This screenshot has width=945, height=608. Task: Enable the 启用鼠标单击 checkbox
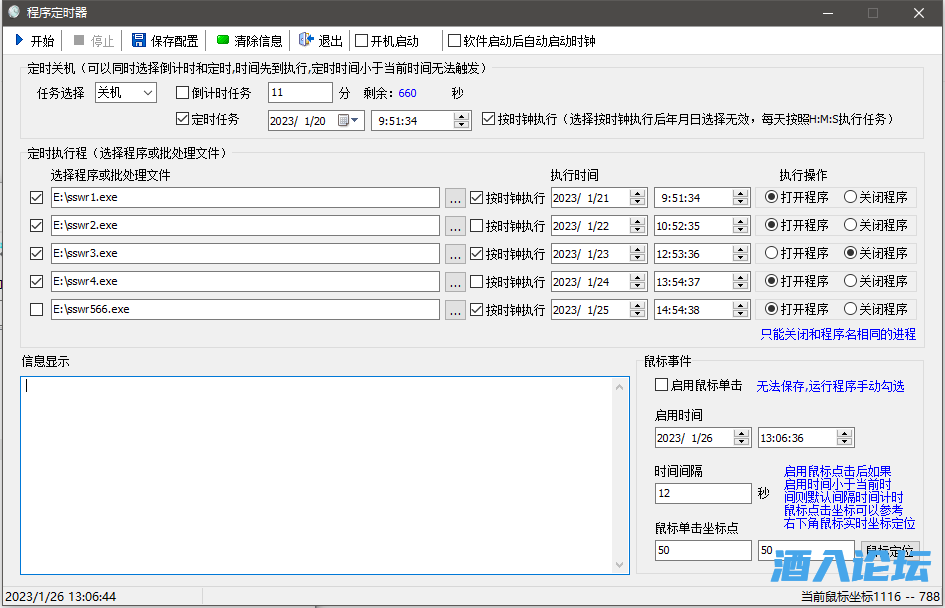[x=661, y=385]
